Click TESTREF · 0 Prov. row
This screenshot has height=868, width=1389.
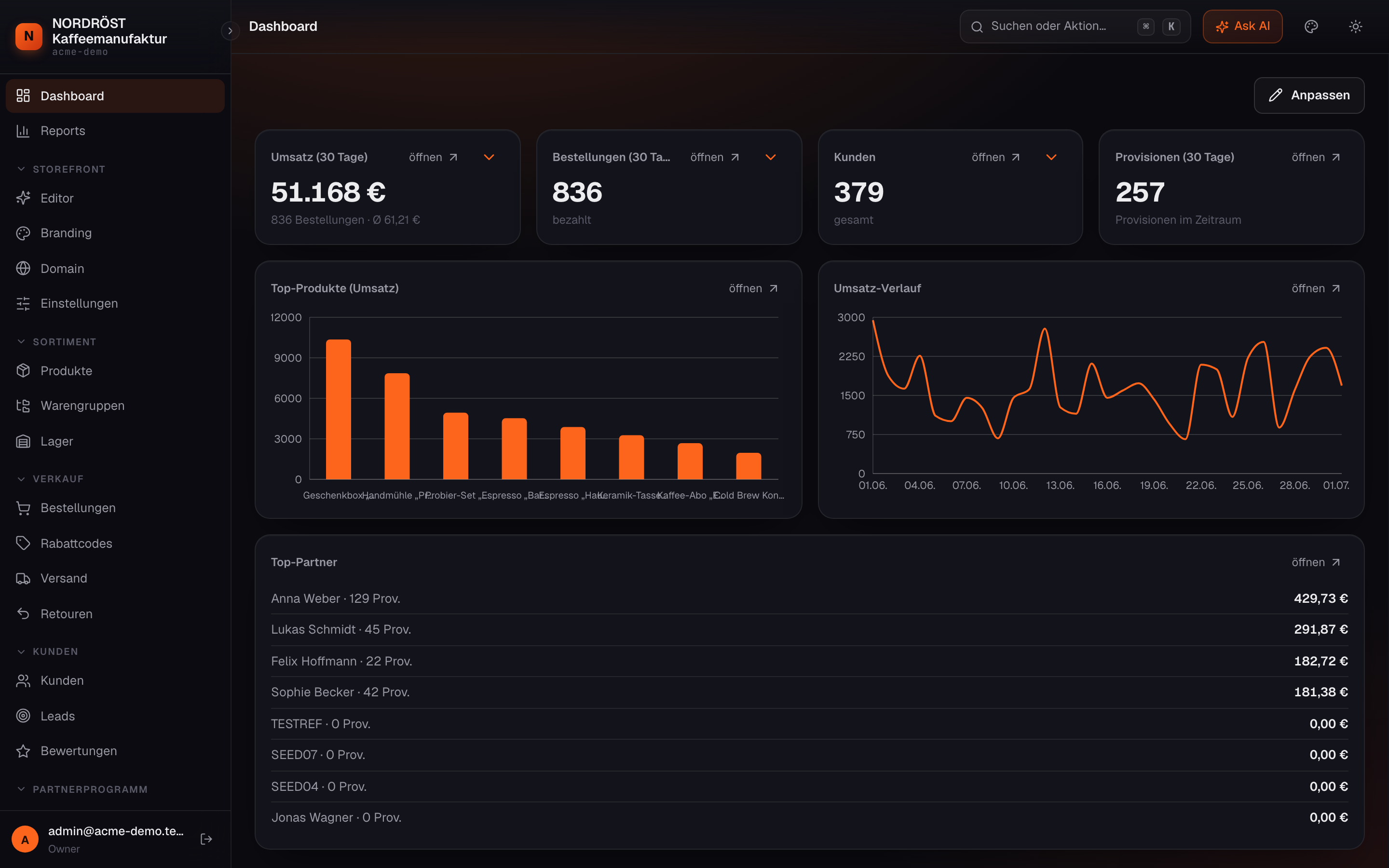[809, 724]
